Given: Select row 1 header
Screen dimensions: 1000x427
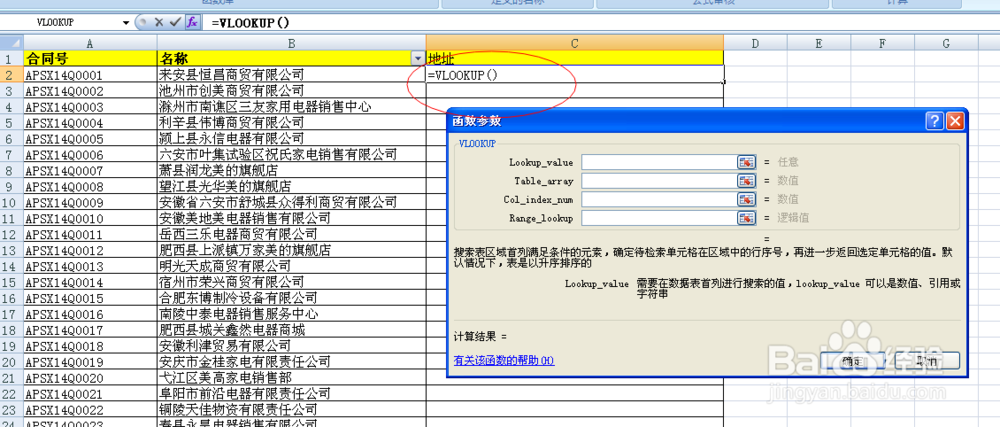Looking at the screenshot, I should (11, 59).
